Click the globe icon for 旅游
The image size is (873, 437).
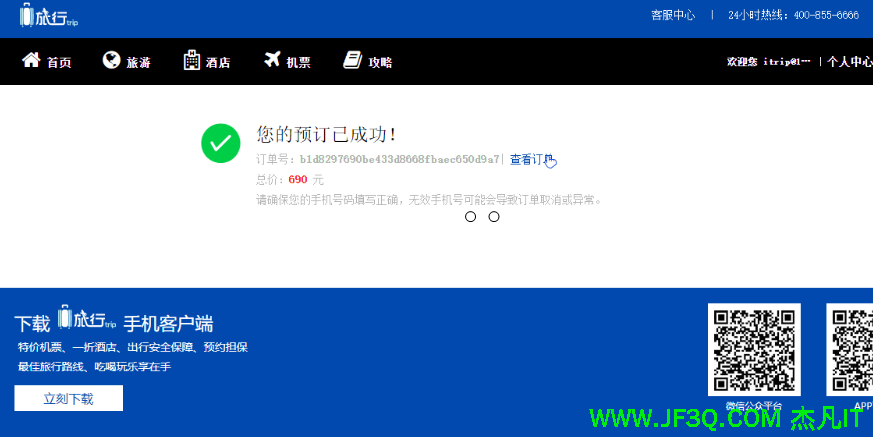click(x=111, y=61)
